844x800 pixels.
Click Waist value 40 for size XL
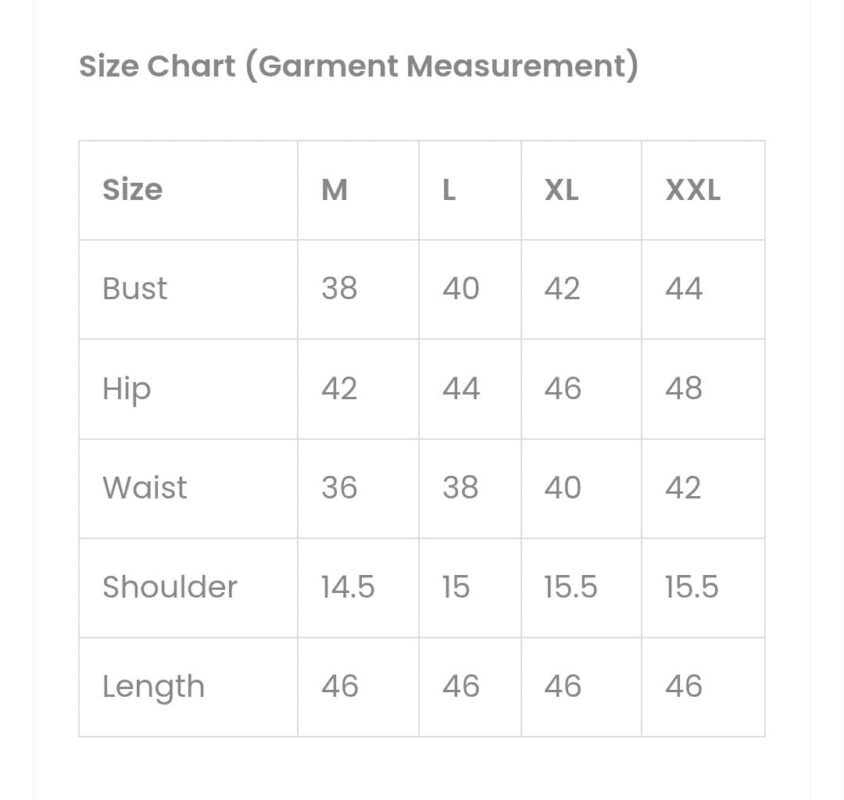(562, 488)
